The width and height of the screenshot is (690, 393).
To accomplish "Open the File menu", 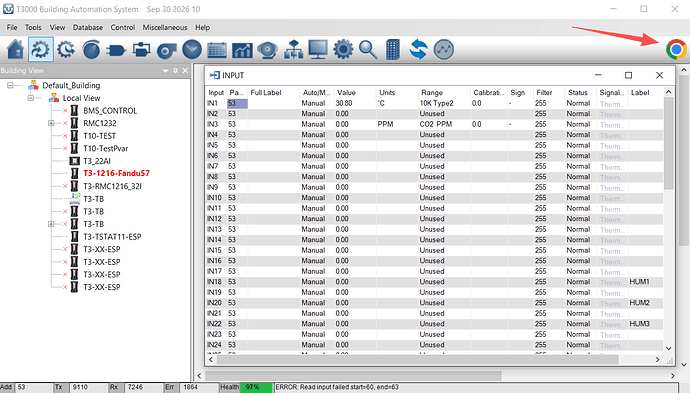I will click(12, 27).
